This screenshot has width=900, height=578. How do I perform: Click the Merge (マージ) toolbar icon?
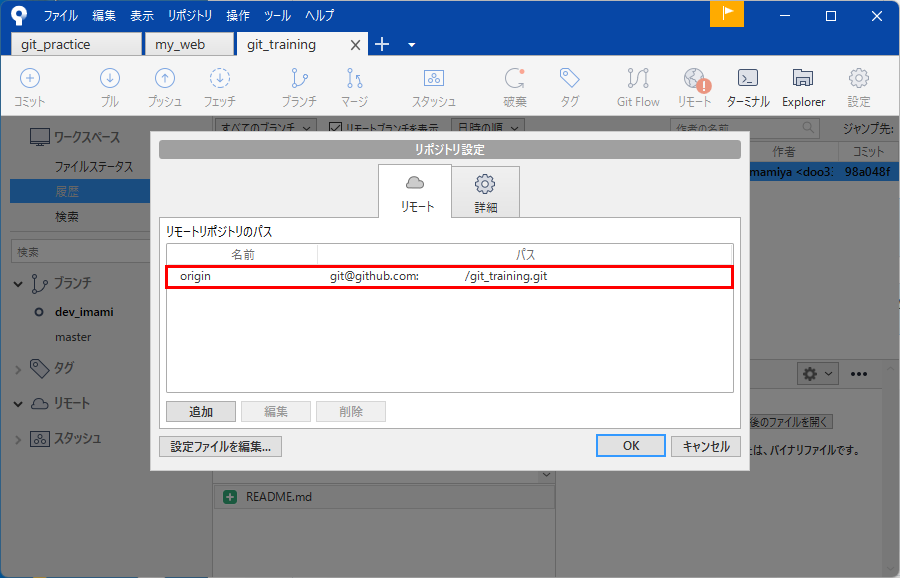[354, 86]
